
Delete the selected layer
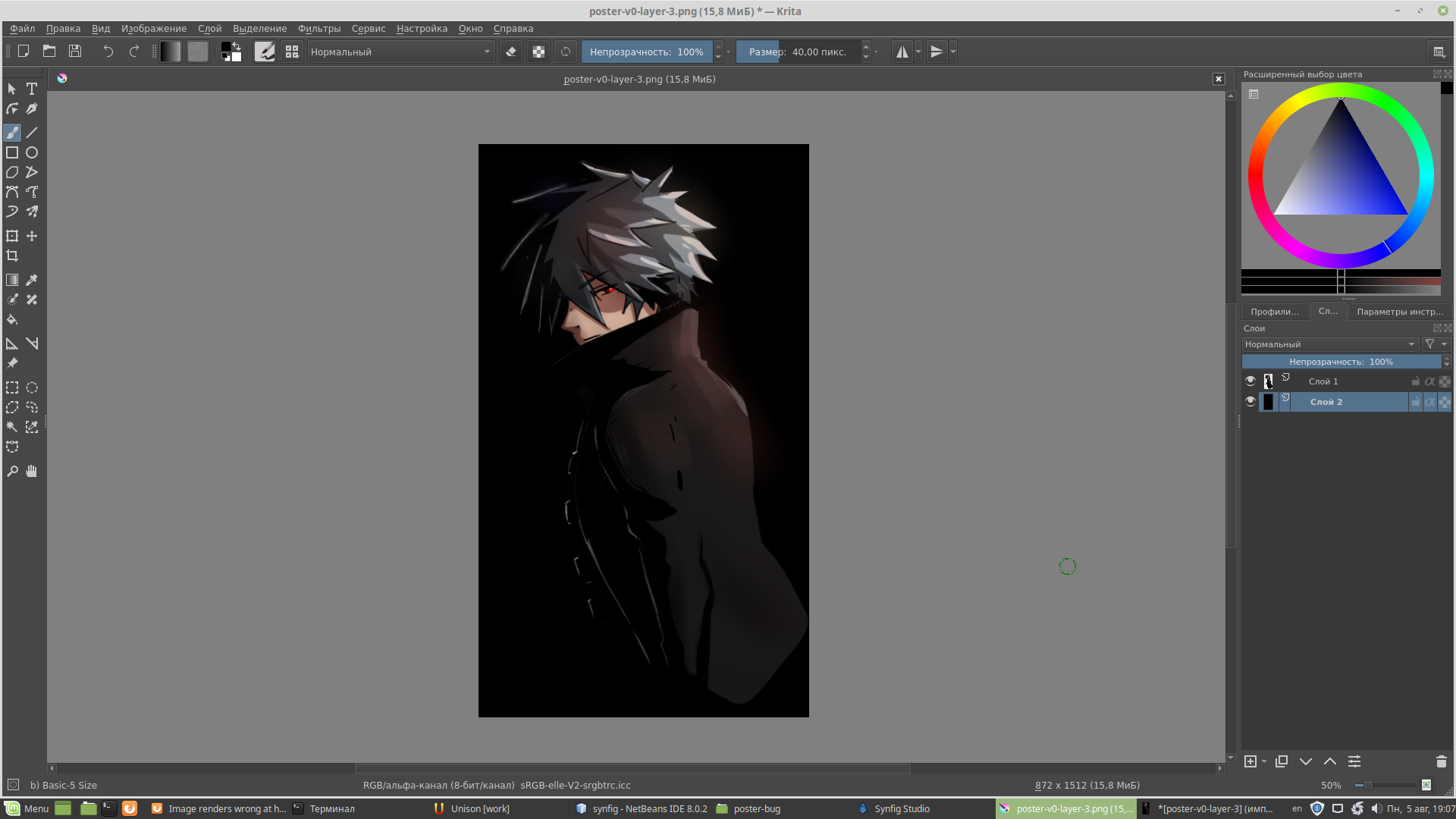[x=1442, y=761]
